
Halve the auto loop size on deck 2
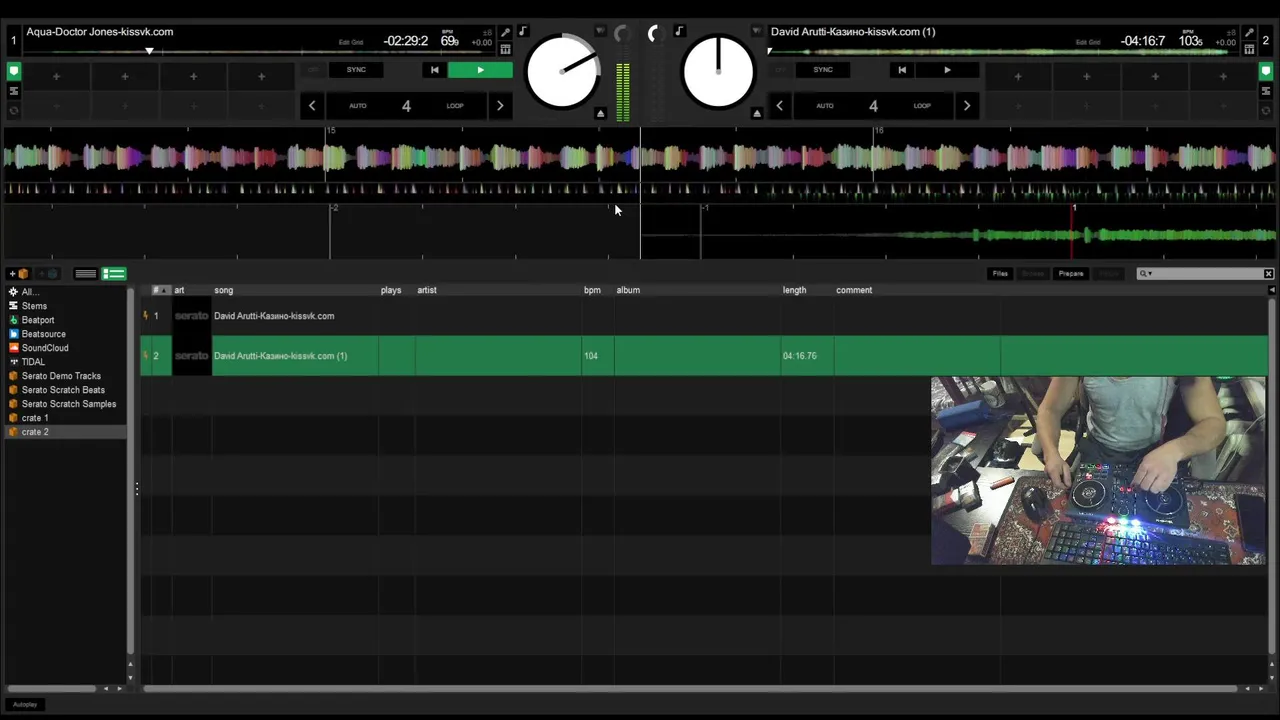click(x=779, y=105)
